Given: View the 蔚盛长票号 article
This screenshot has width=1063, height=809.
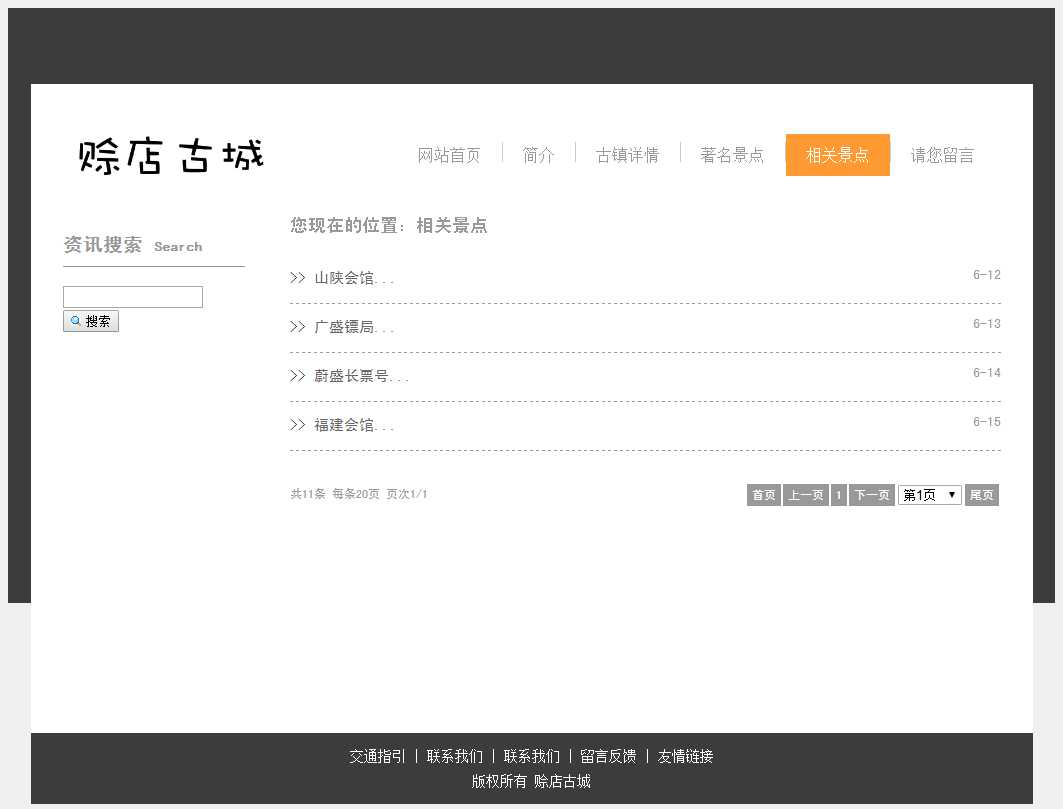Looking at the screenshot, I should [360, 376].
